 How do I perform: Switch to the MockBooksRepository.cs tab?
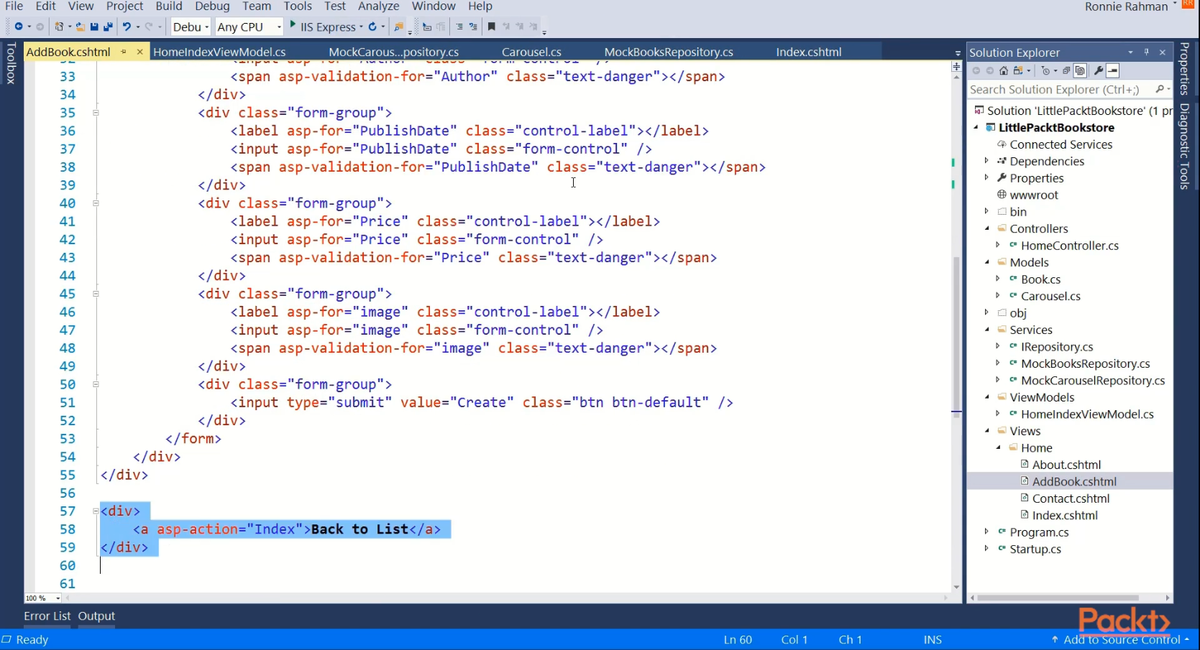[669, 52]
